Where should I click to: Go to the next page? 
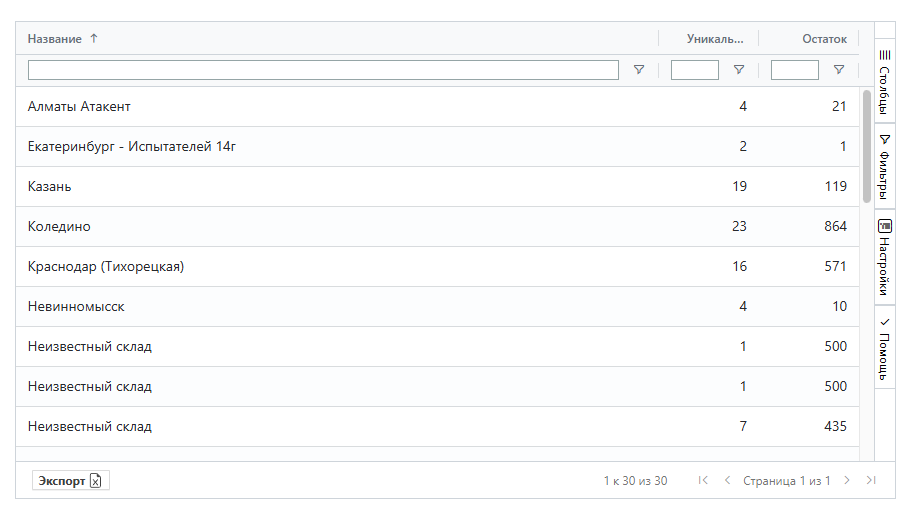pyautogui.click(x=847, y=480)
